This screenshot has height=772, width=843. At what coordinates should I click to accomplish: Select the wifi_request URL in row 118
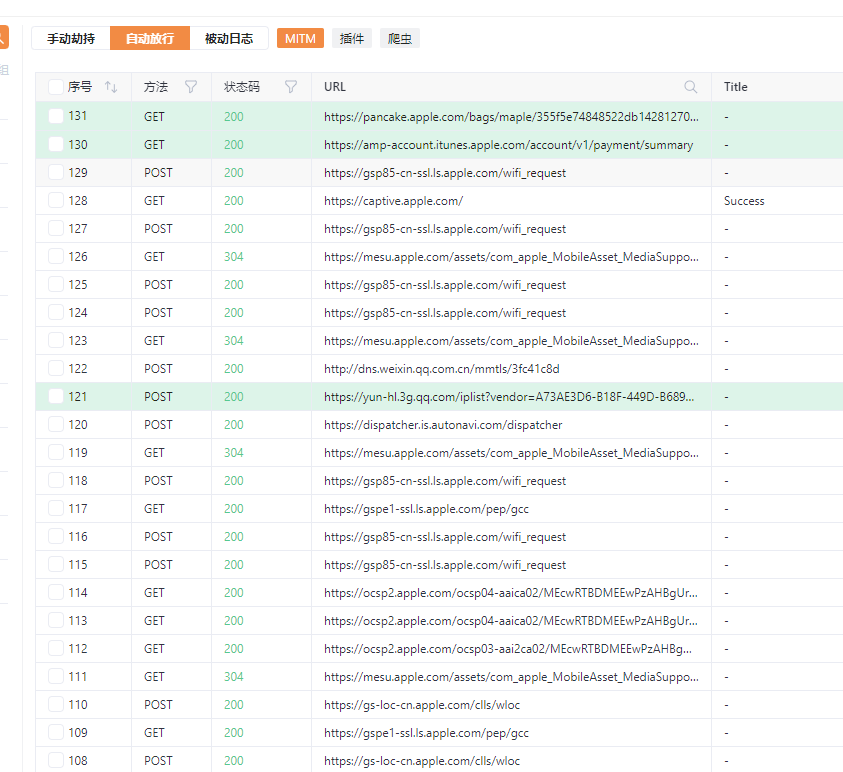pos(445,481)
